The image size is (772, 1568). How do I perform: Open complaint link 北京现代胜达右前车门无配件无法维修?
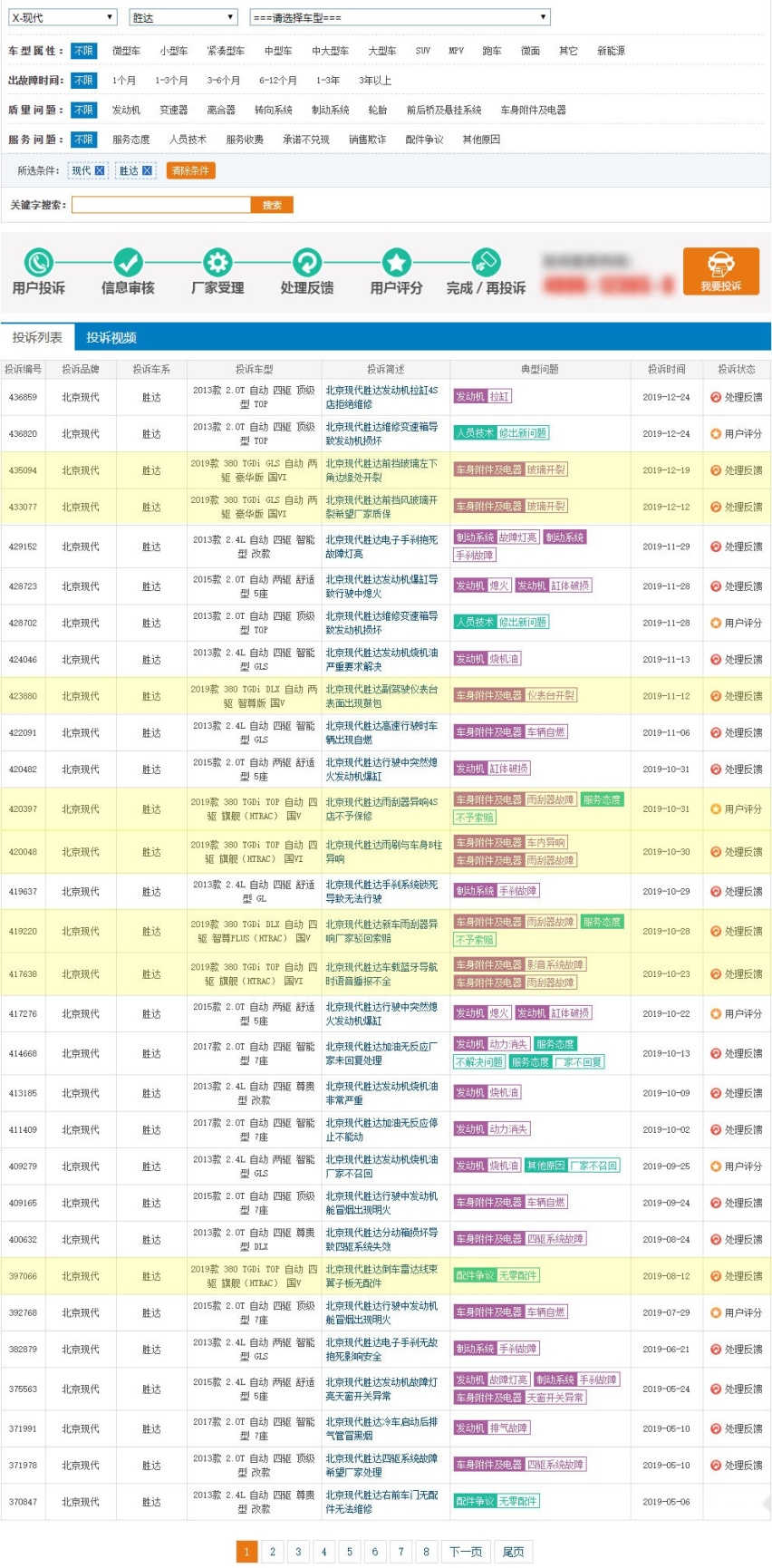pyautogui.click(x=381, y=1502)
